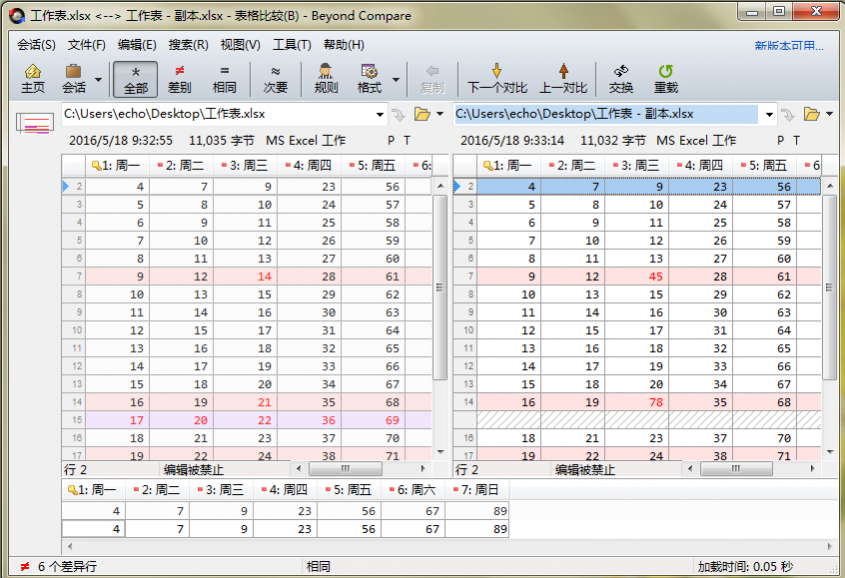This screenshot has height=578, width=845.
Task: Click the 新版本可用... link
Action: [x=789, y=46]
